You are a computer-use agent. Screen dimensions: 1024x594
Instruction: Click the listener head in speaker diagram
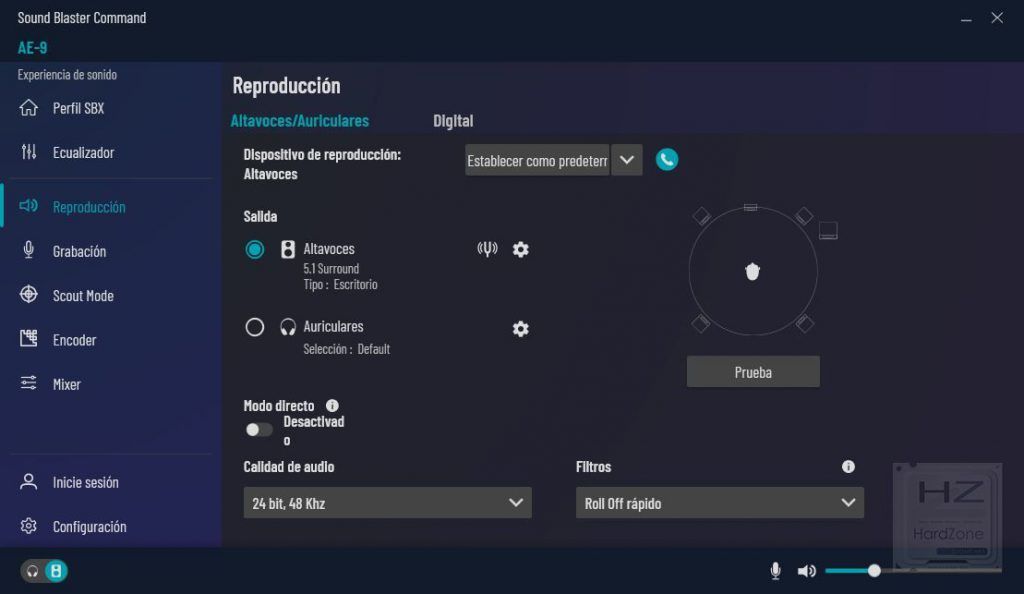point(752,272)
